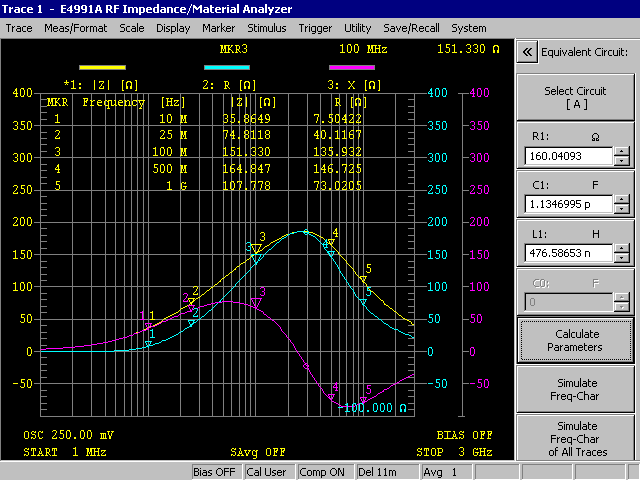Click the Calculate Parameters button
The height and width of the screenshot is (480, 640).
(x=576, y=340)
